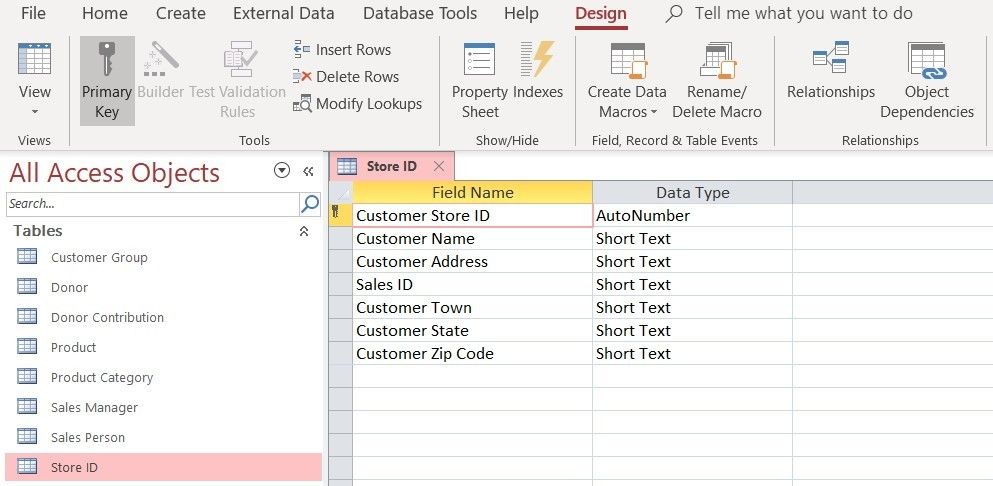Click Delete Rows in the ribbon
This screenshot has width=993, height=486.
(x=346, y=76)
